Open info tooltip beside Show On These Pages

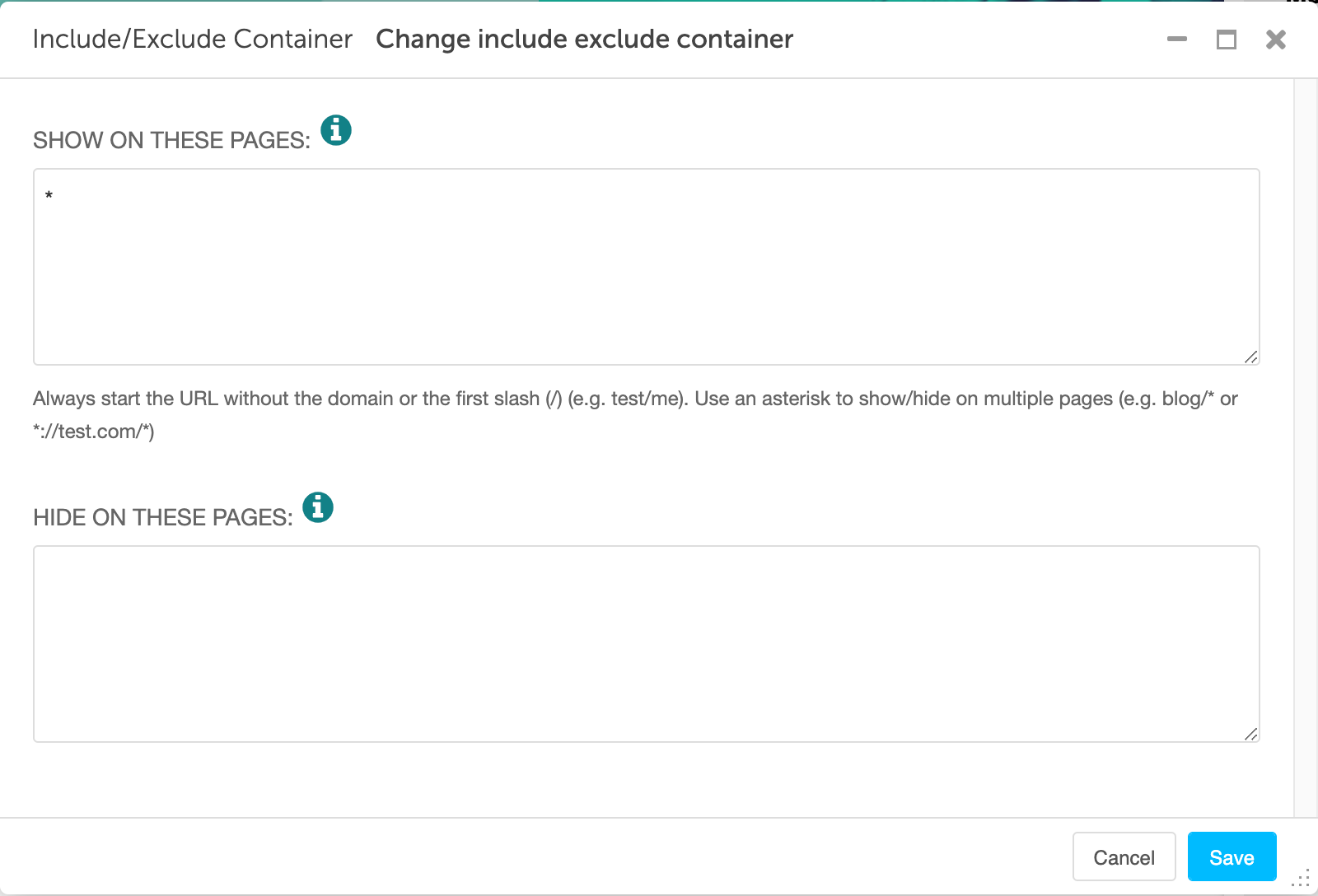[x=336, y=130]
